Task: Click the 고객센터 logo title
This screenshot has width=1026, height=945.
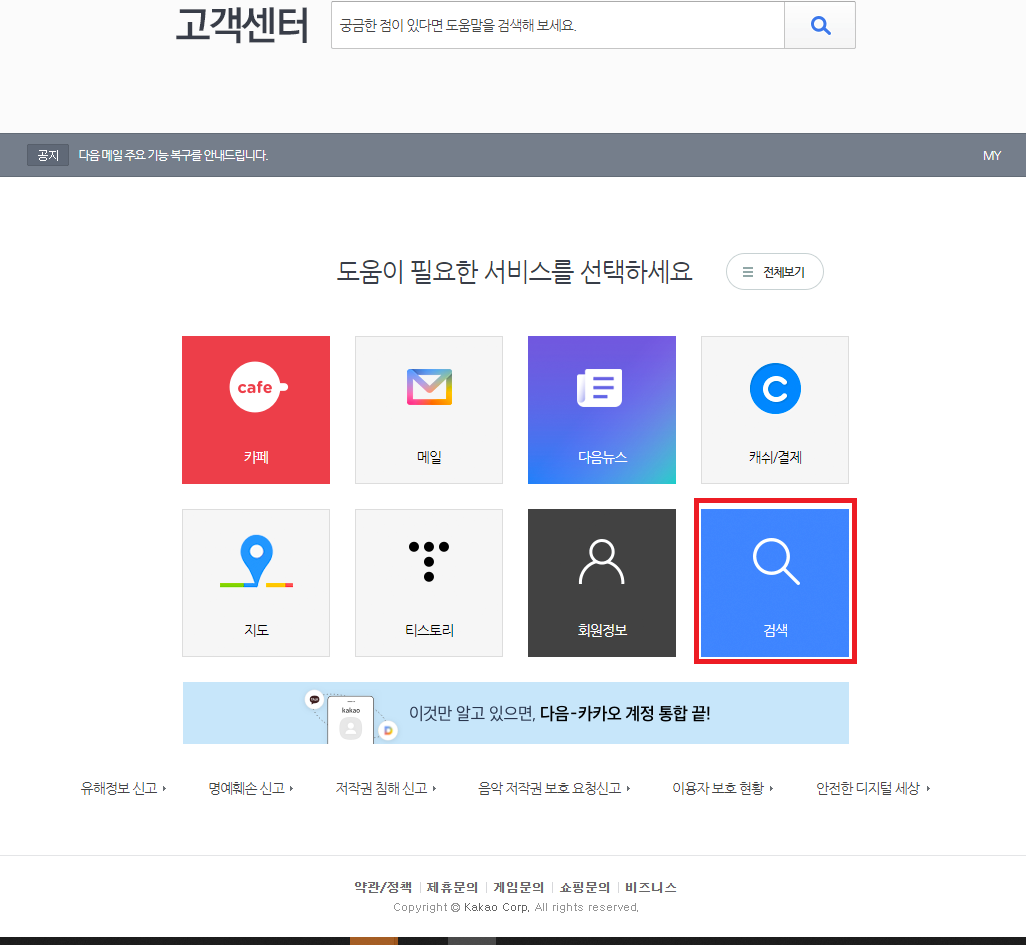Action: click(x=242, y=25)
